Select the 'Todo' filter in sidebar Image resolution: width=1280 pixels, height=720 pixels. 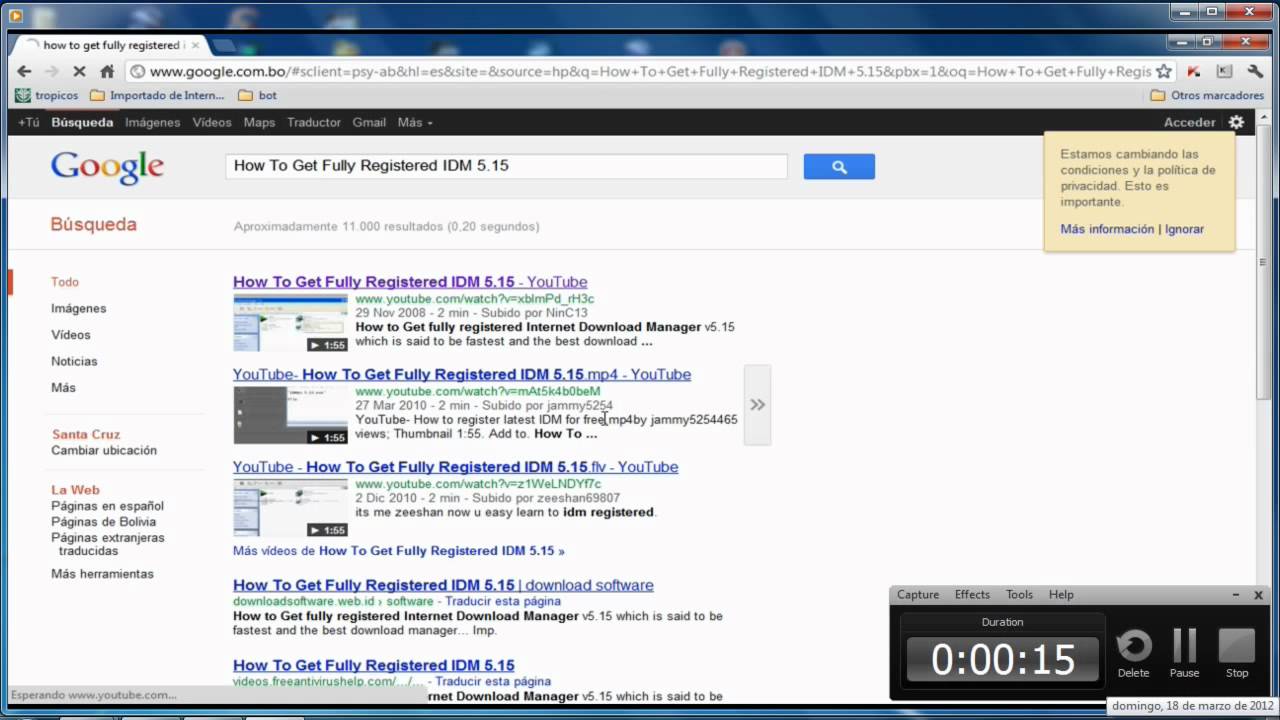(65, 282)
